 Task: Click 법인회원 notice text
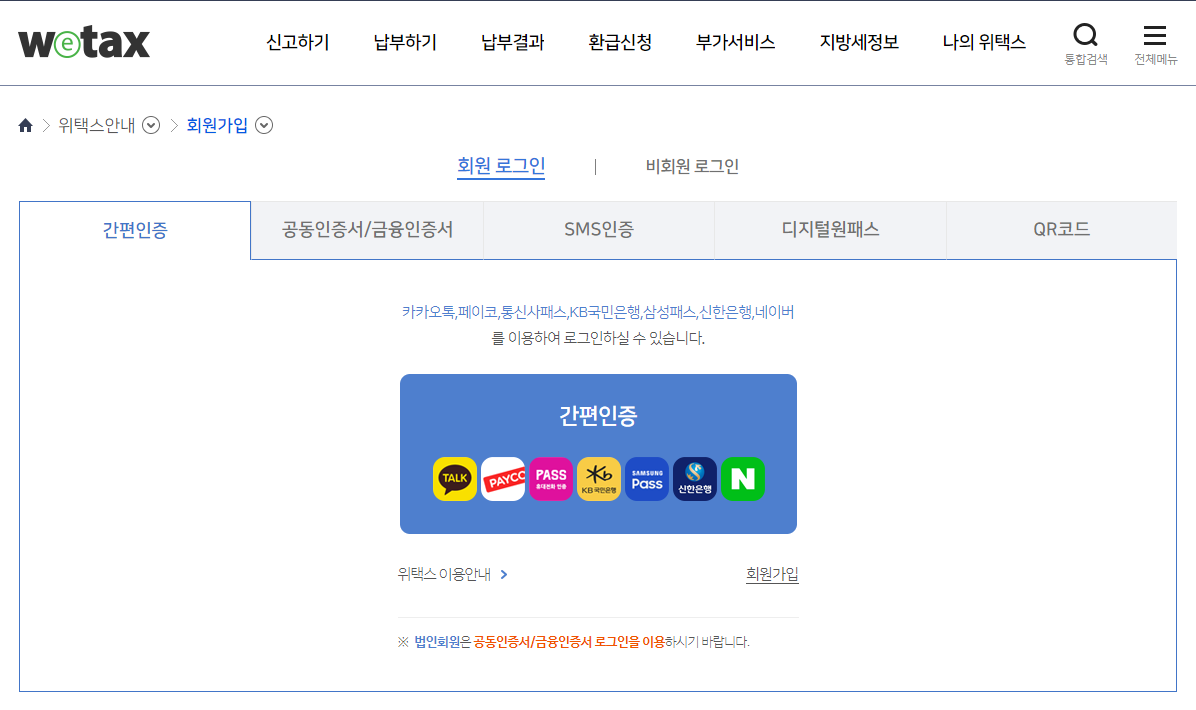[x=437, y=642]
